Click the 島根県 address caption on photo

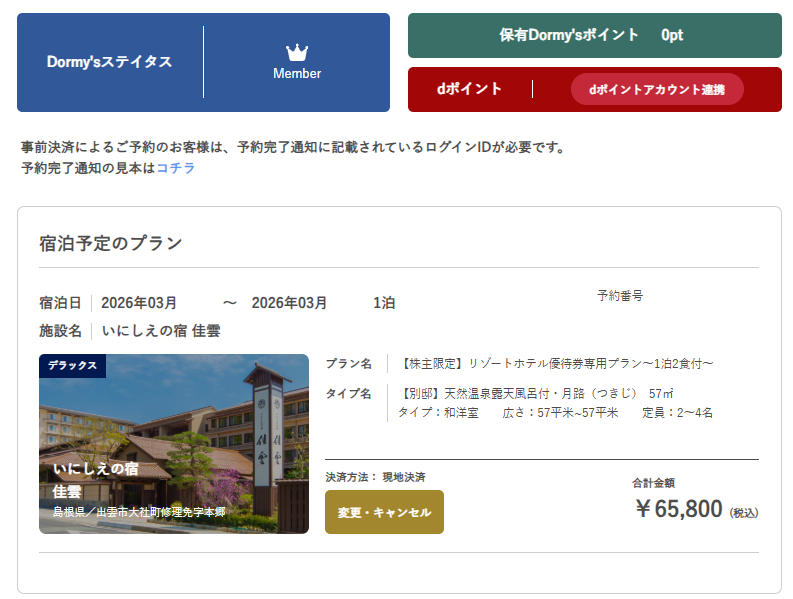[x=139, y=512]
